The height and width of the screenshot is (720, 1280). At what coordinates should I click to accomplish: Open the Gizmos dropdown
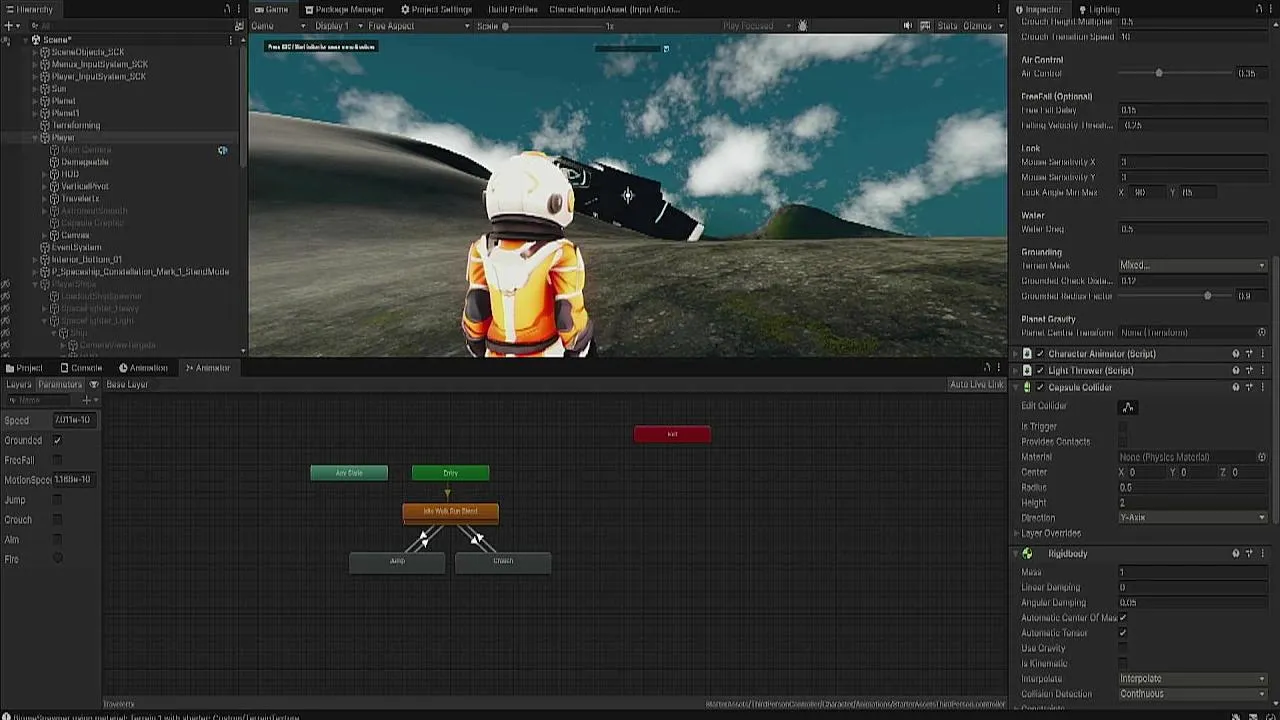pos(981,26)
